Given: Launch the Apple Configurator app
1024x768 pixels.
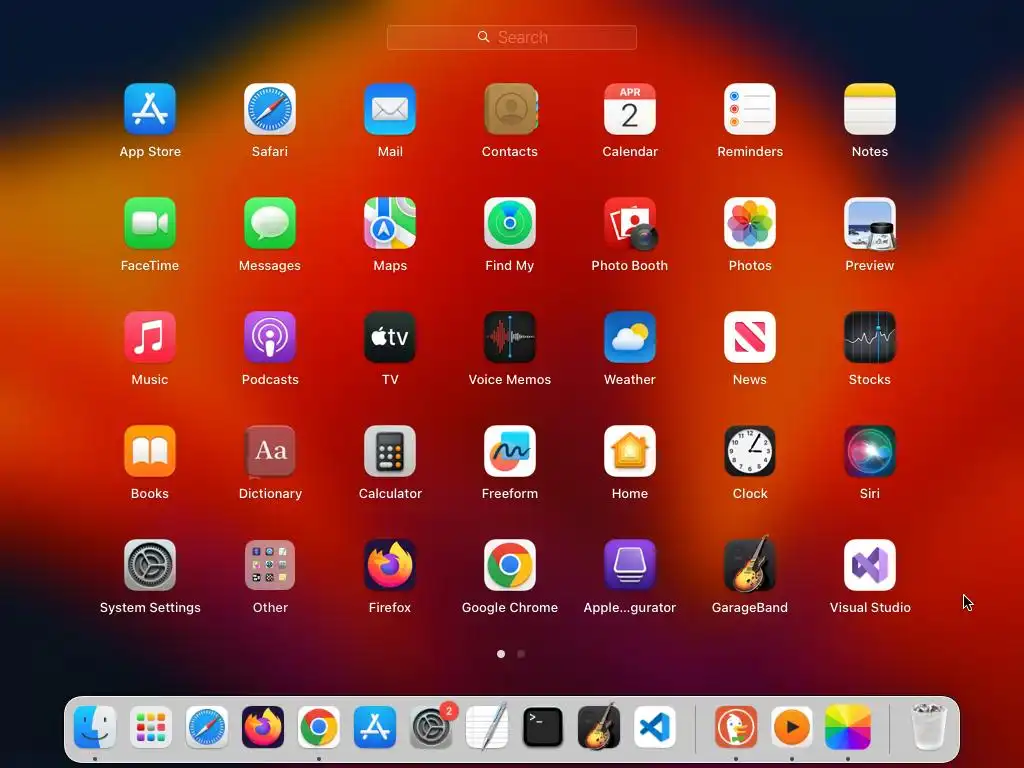Looking at the screenshot, I should tap(630, 565).
